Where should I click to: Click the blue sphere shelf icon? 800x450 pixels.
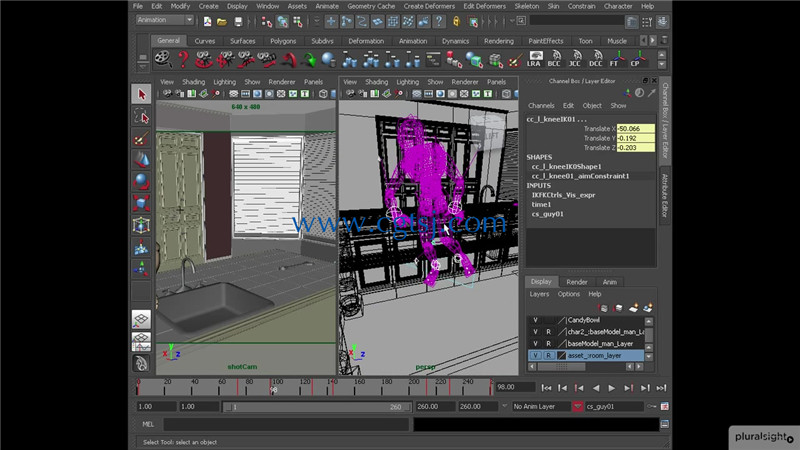pyautogui.click(x=329, y=59)
